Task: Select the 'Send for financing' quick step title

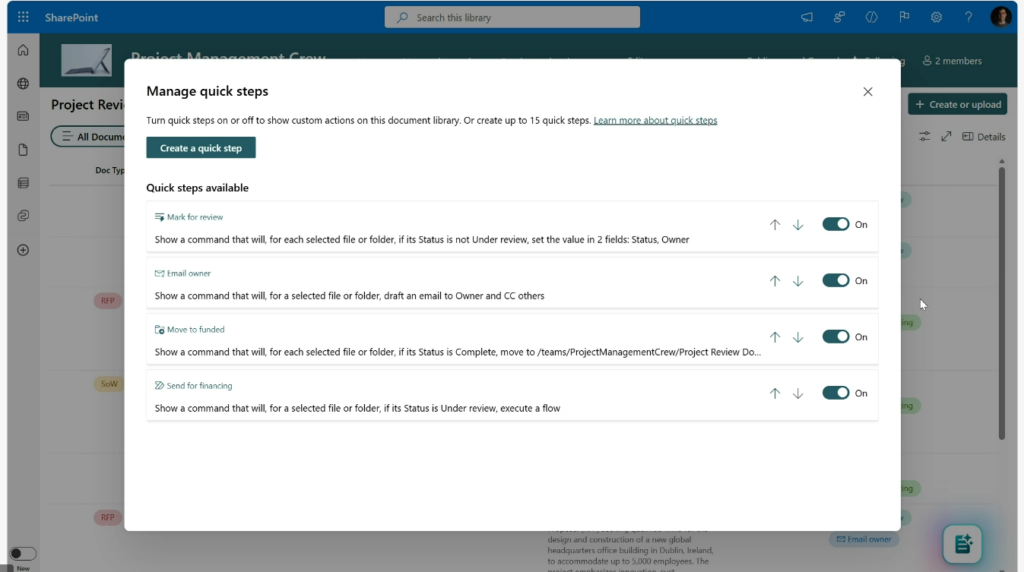Action: 199,385
